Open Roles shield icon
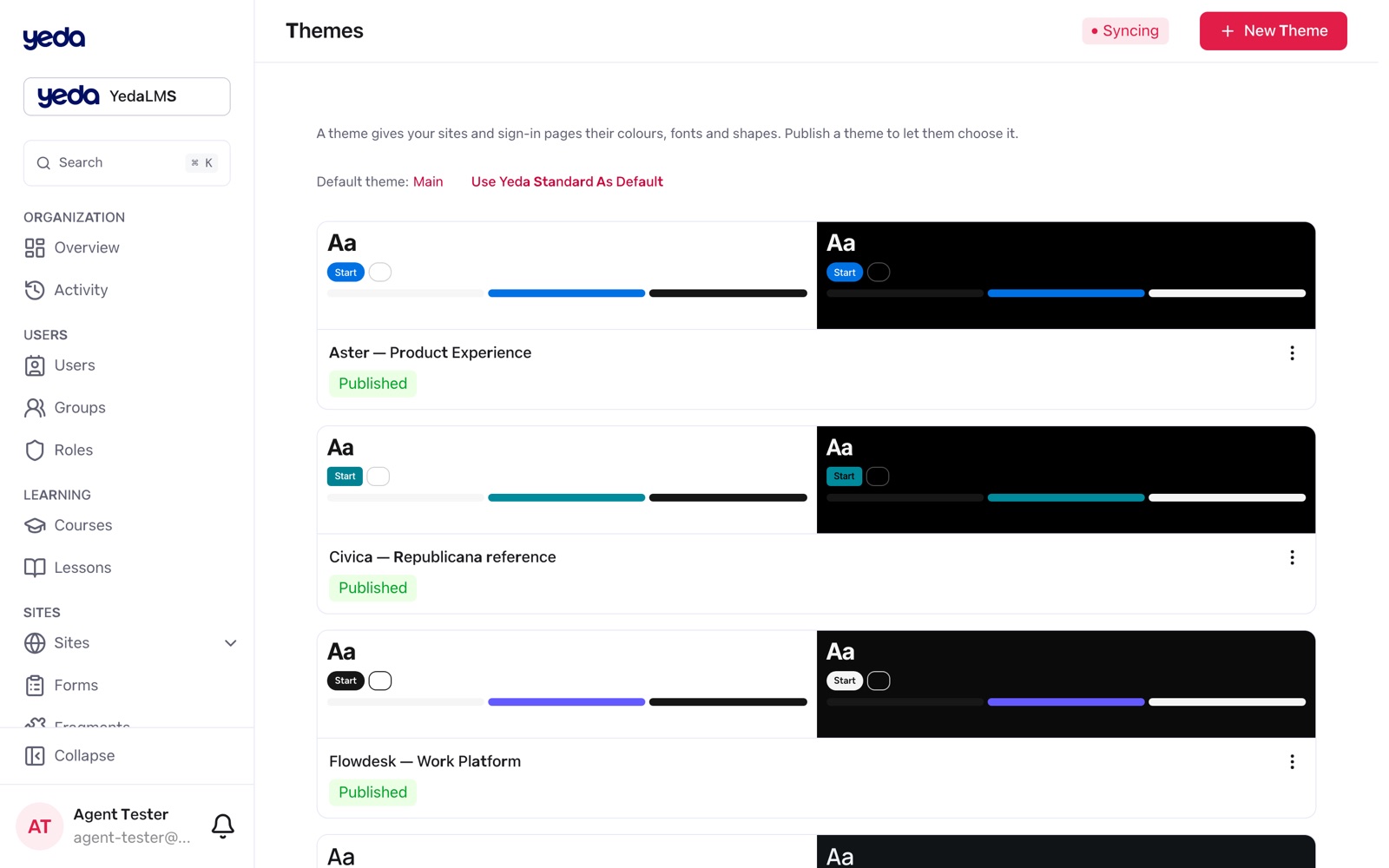 click(x=35, y=450)
